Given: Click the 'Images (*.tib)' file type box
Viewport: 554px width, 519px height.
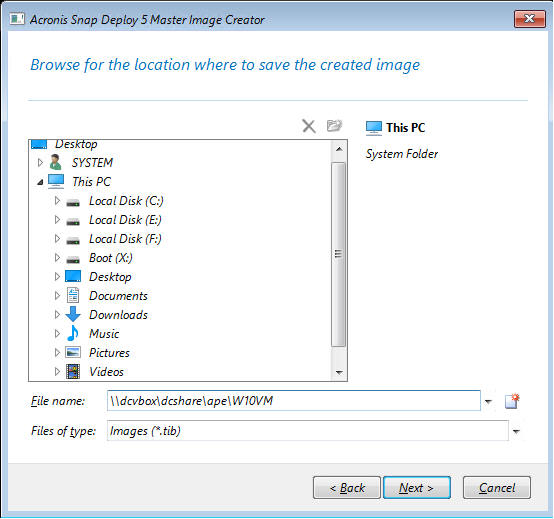Looking at the screenshot, I should coord(307,431).
